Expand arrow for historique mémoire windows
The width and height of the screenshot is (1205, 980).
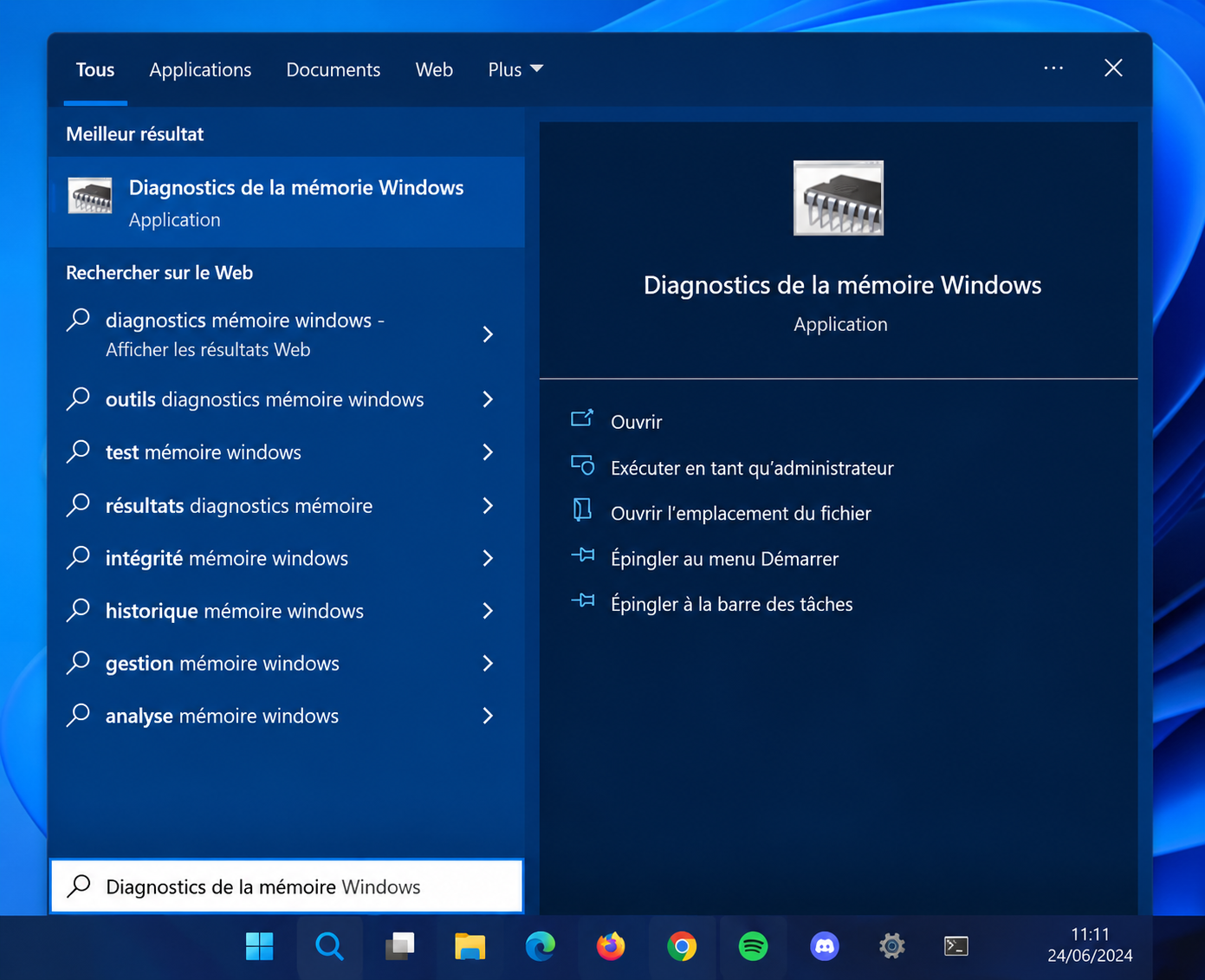(488, 611)
